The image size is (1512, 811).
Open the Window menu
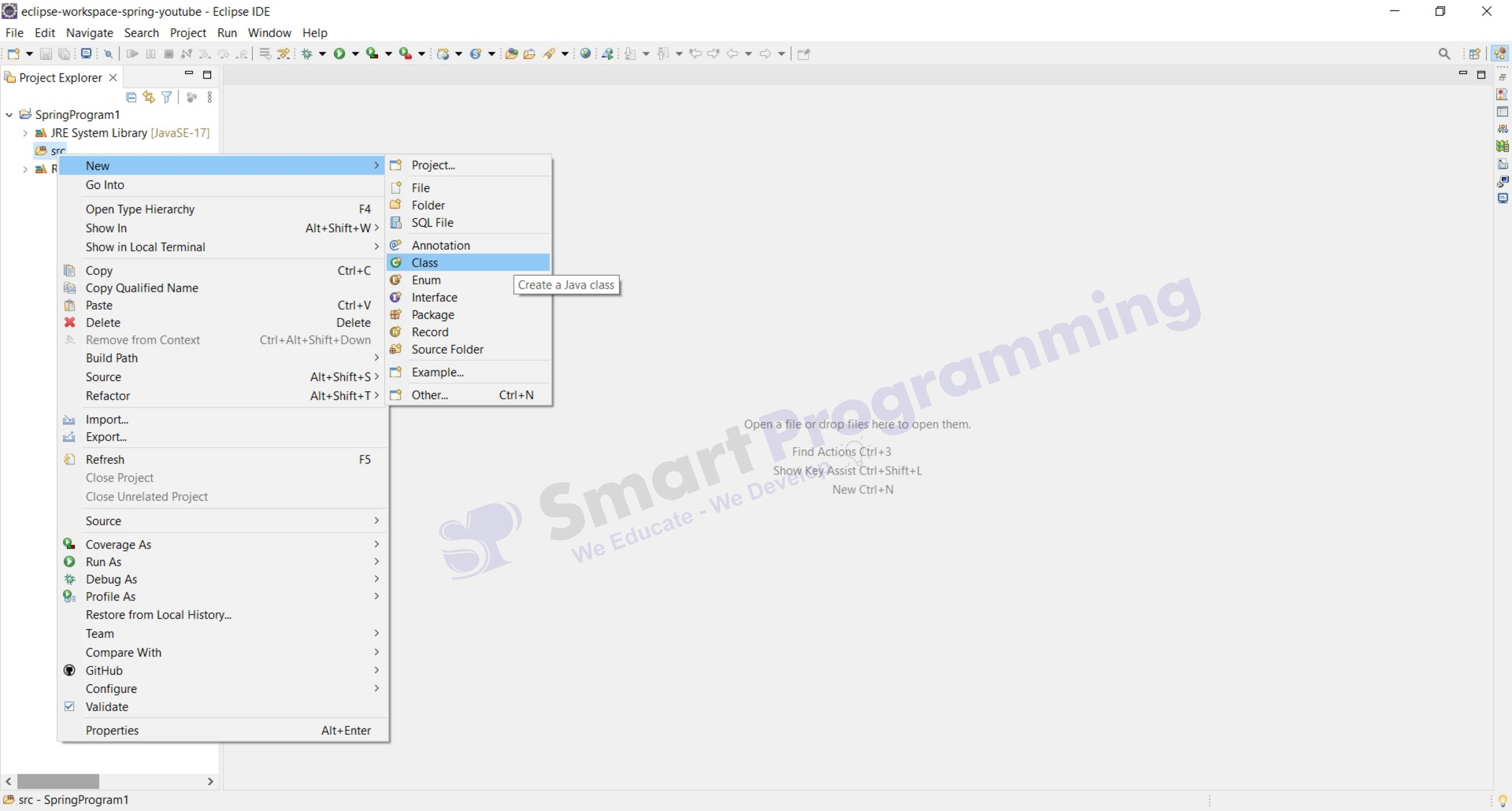click(x=269, y=33)
